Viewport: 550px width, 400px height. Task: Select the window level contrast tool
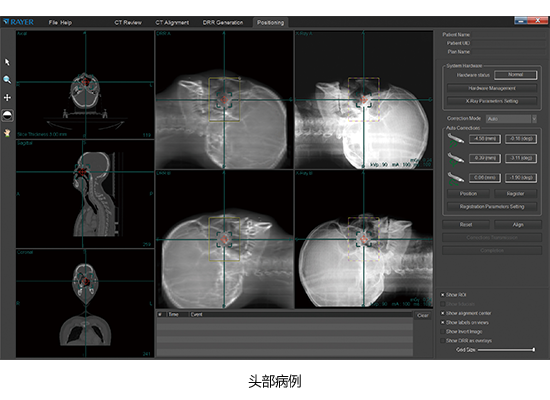point(7,115)
